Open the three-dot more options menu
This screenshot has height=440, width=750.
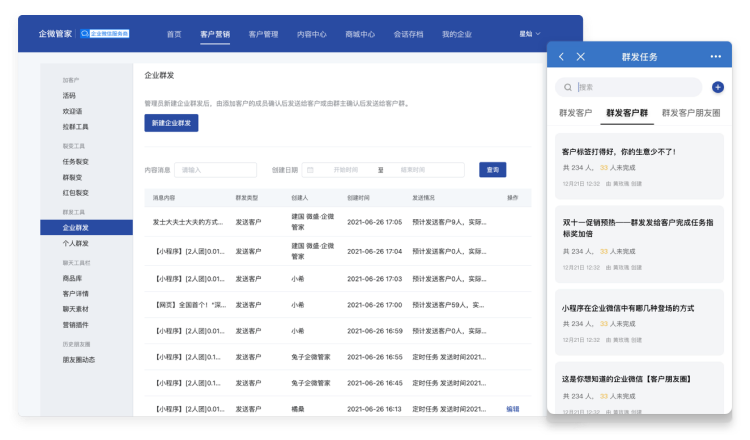pyautogui.click(x=716, y=57)
